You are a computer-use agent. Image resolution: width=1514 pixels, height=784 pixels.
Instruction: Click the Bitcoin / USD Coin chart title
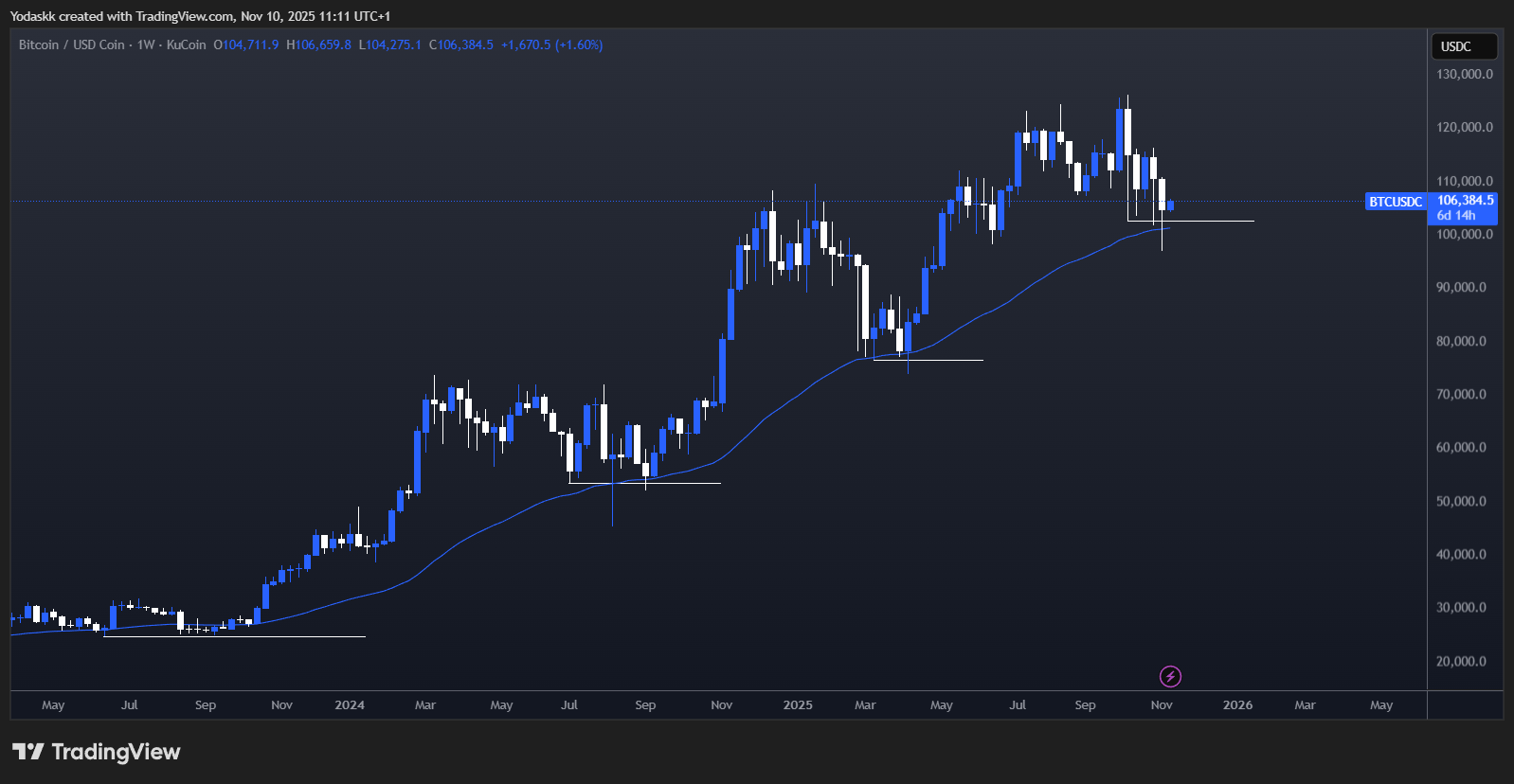pyautogui.click(x=71, y=45)
